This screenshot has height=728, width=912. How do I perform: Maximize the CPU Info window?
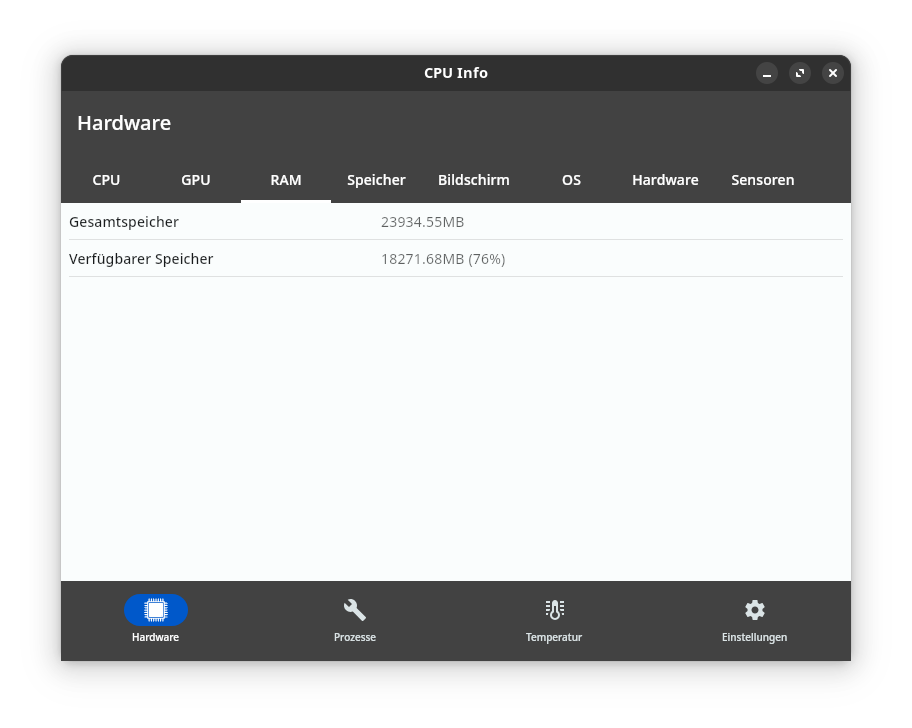pos(799,73)
